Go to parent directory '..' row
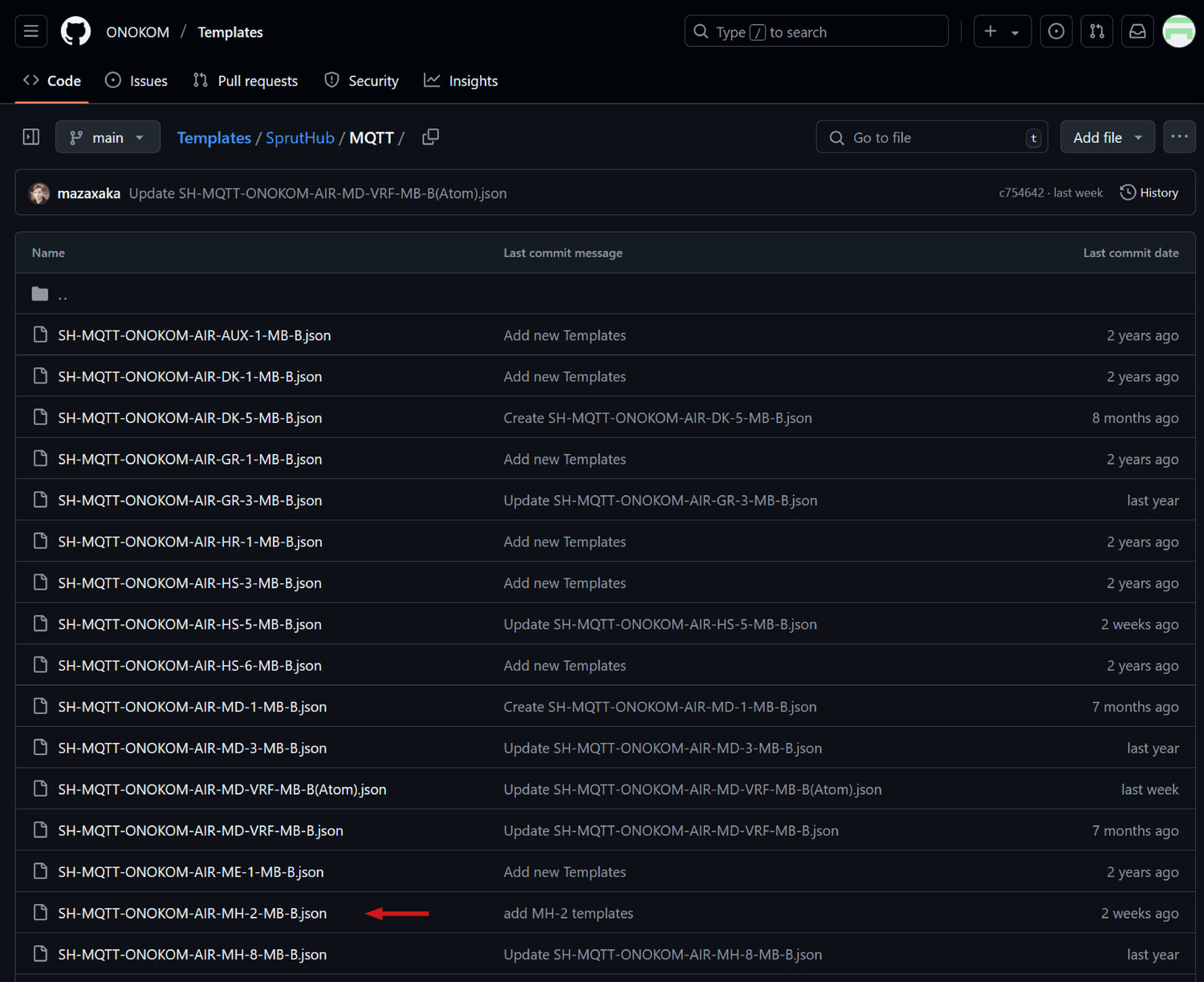This screenshot has height=982, width=1204. 604,294
